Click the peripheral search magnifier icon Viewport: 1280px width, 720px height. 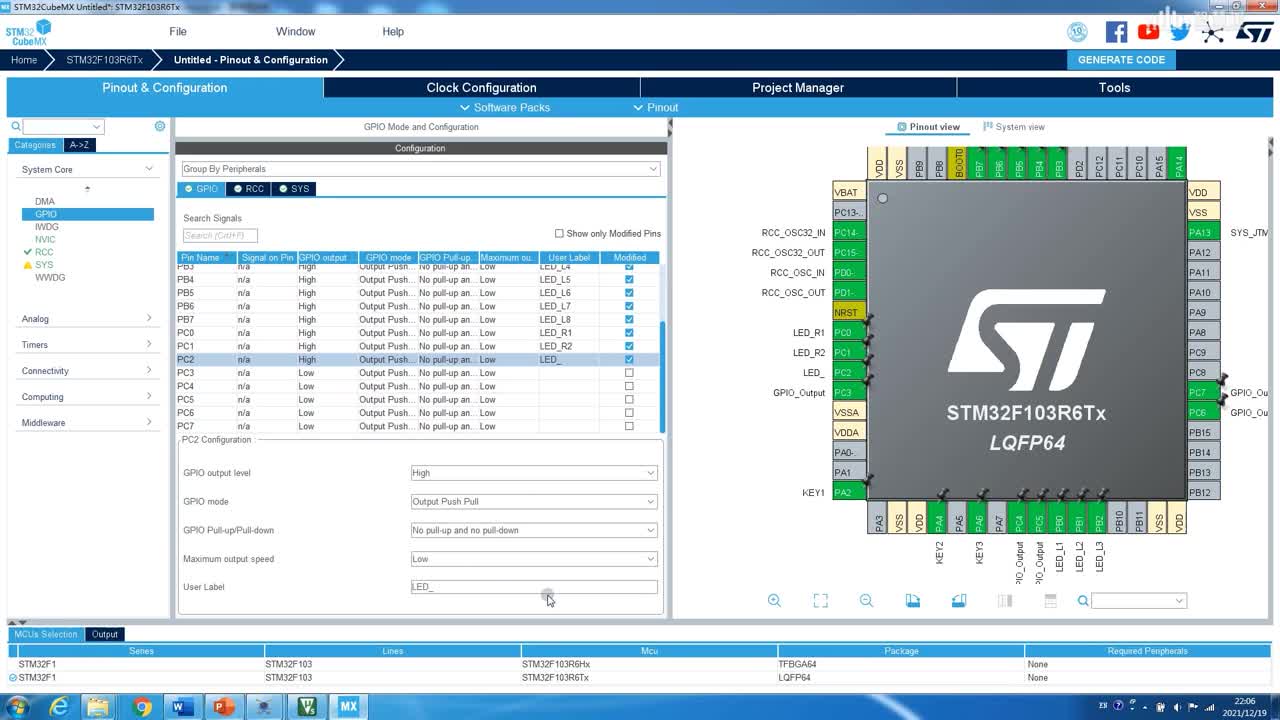click(x=16, y=126)
